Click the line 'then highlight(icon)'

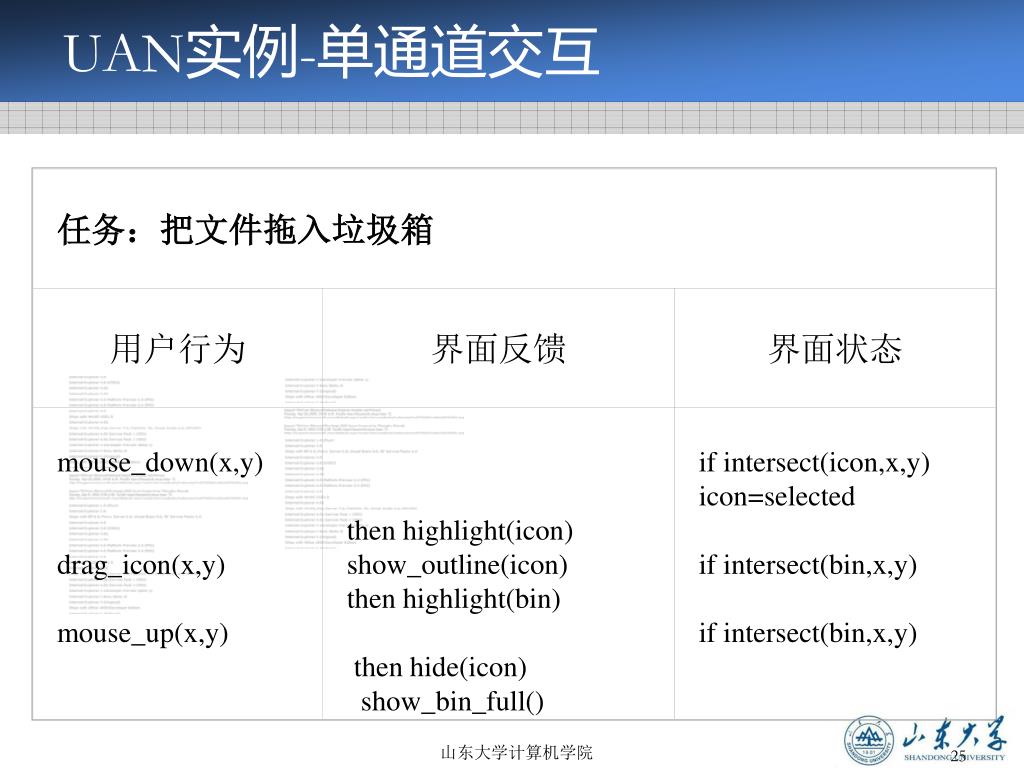click(460, 532)
